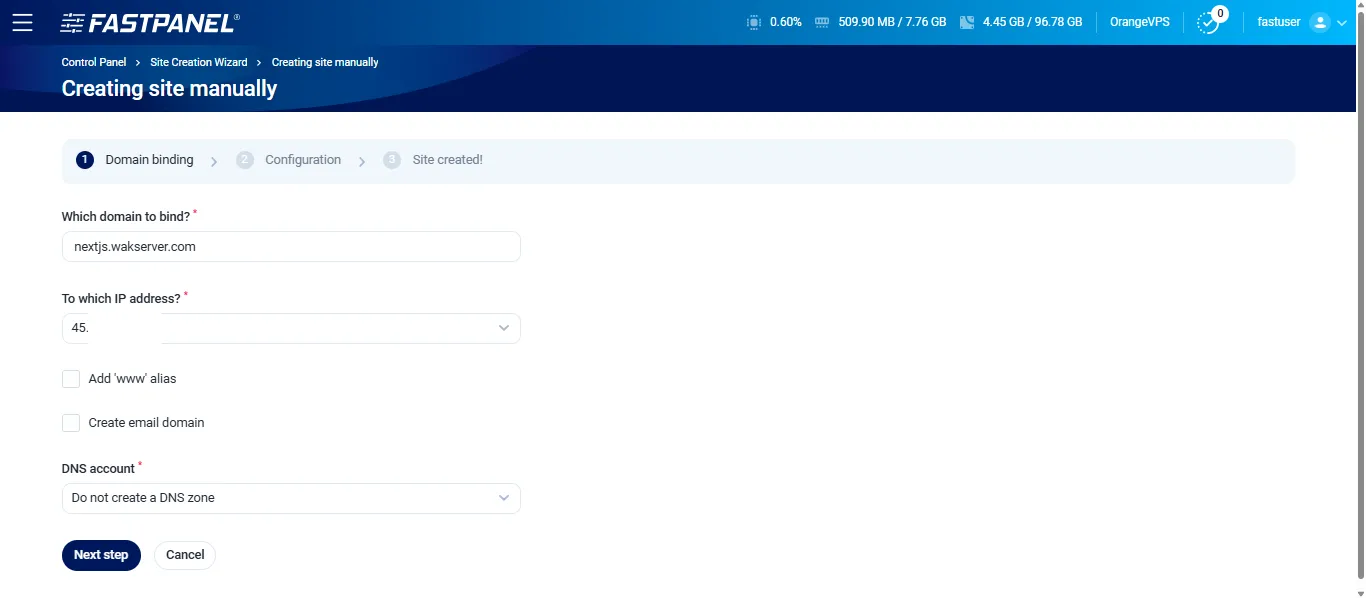This screenshot has width=1366, height=598.
Task: Click the Site created step circle
Action: coord(391,159)
